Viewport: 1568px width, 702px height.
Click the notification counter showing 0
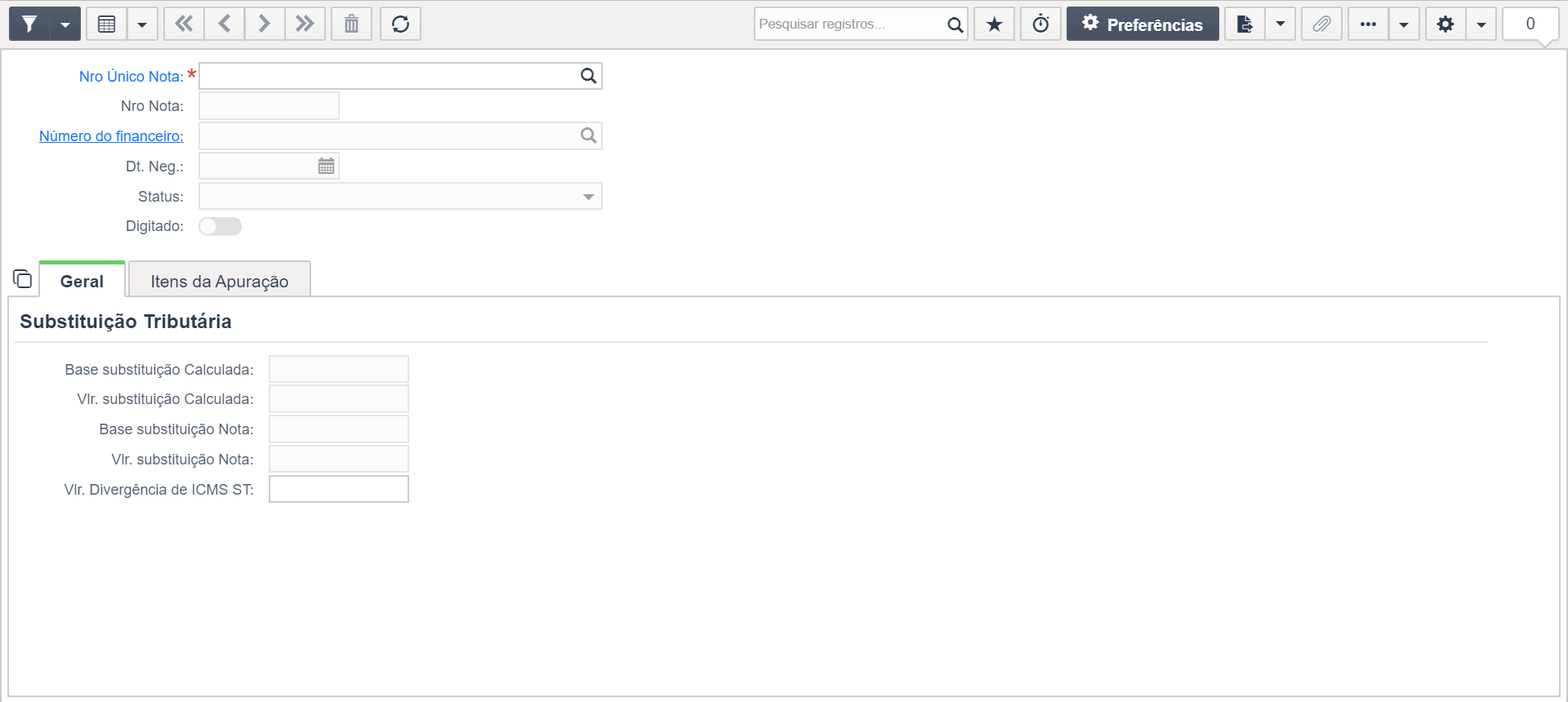click(x=1530, y=24)
